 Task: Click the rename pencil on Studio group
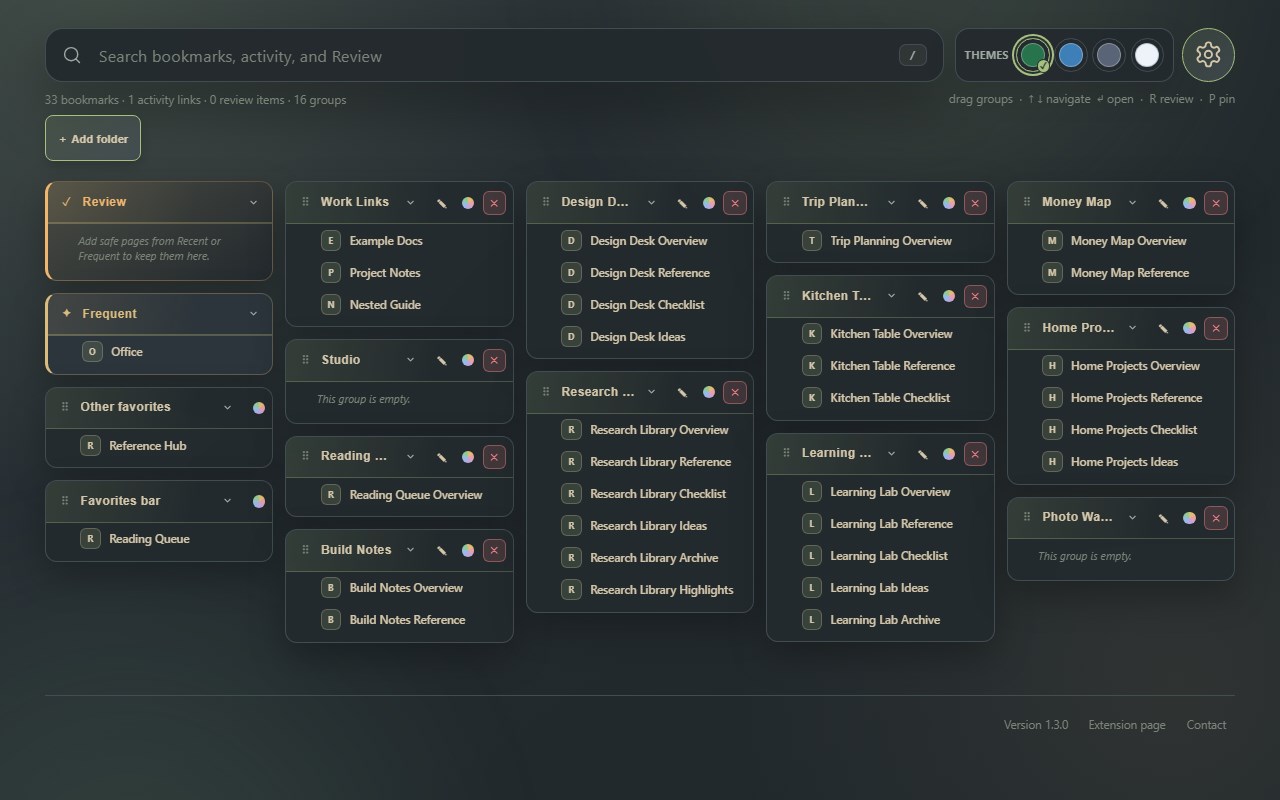(x=441, y=360)
